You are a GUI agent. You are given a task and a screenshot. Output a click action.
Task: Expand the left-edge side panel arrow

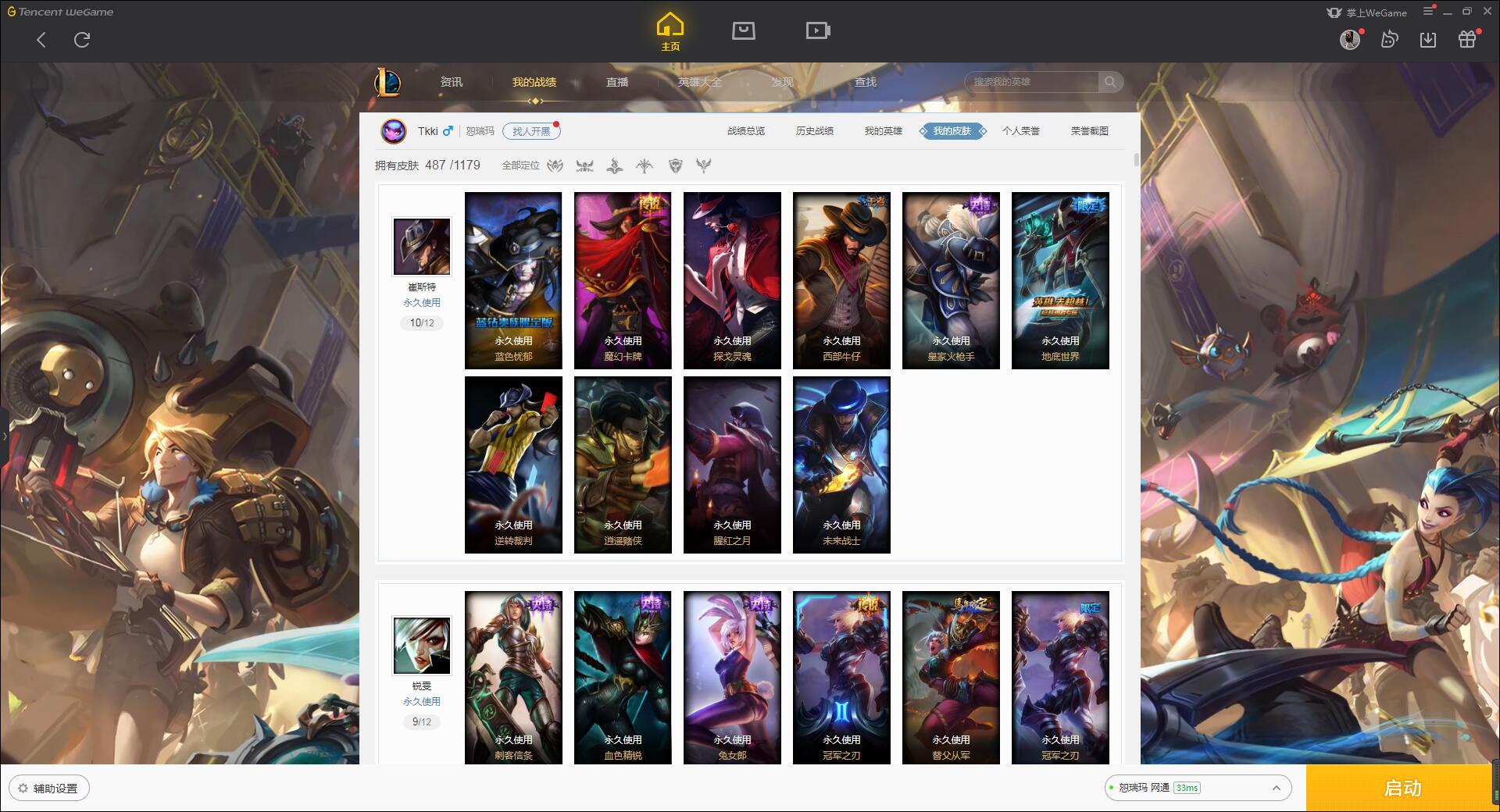(4, 436)
